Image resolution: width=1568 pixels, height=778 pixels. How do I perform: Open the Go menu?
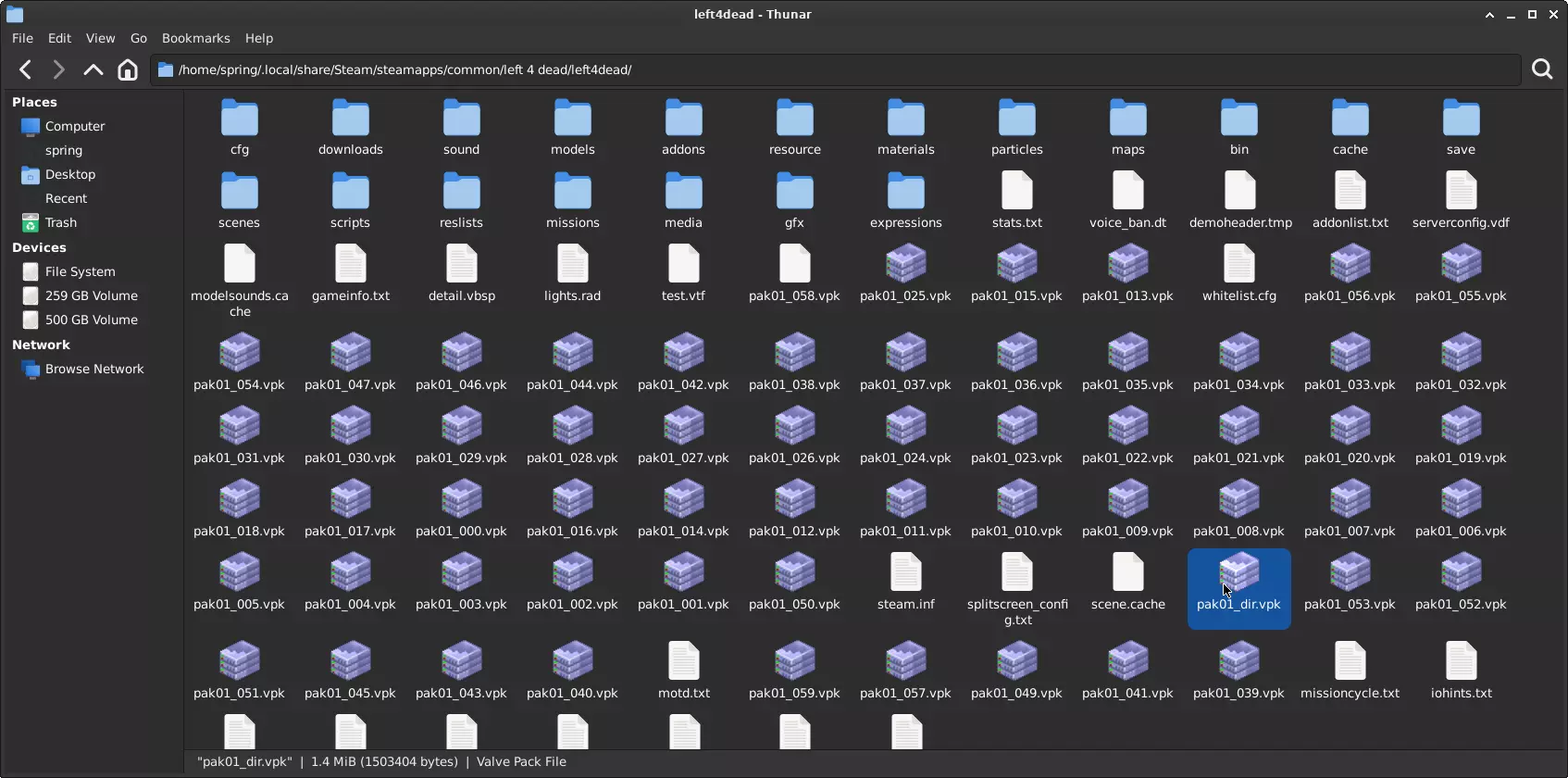[139, 38]
